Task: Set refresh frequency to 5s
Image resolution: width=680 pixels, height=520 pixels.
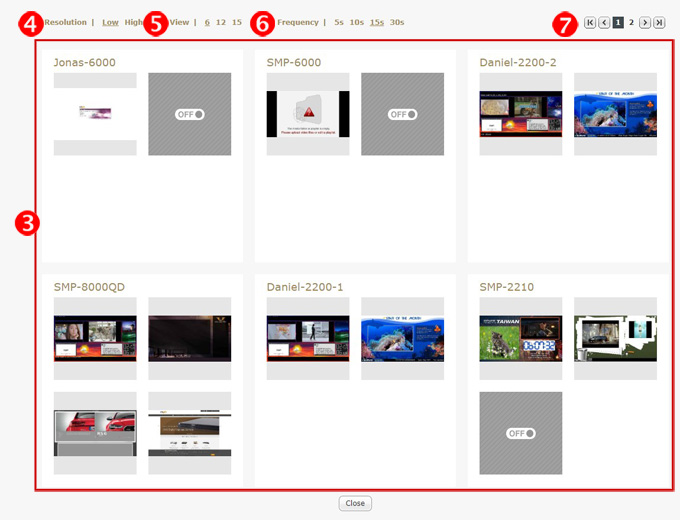Action: pyautogui.click(x=339, y=22)
